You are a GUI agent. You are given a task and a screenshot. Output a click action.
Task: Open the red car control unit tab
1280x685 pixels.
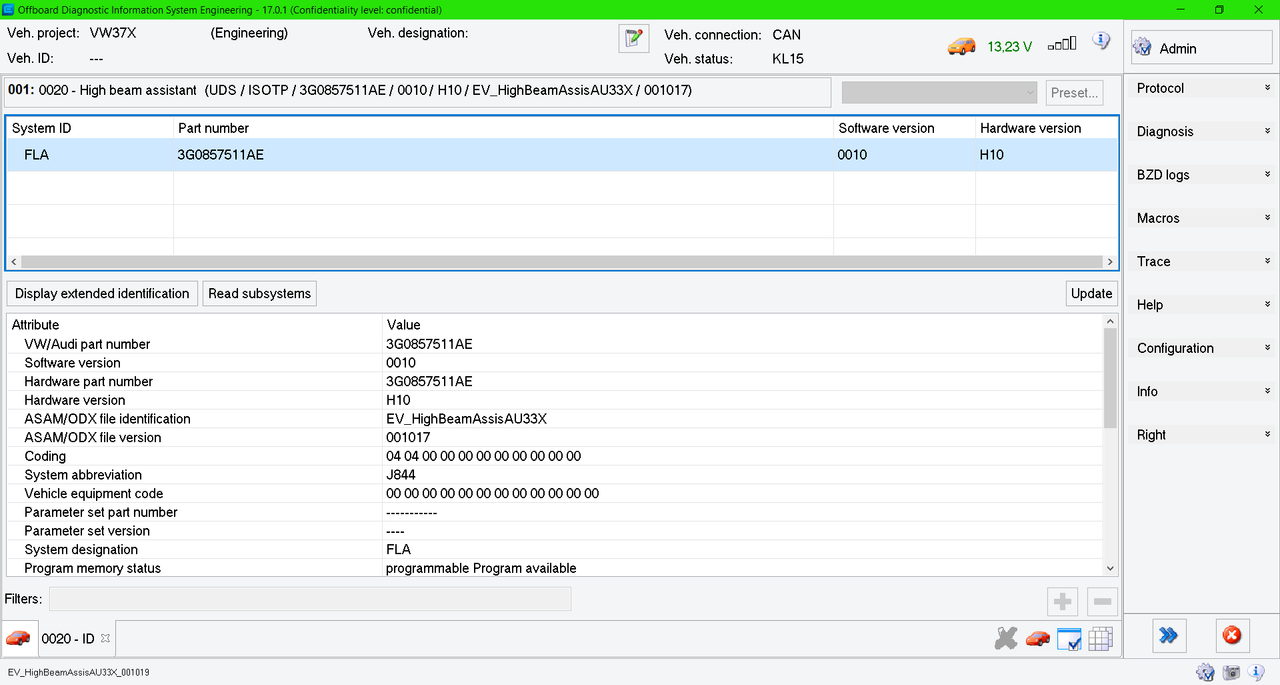(x=17, y=638)
